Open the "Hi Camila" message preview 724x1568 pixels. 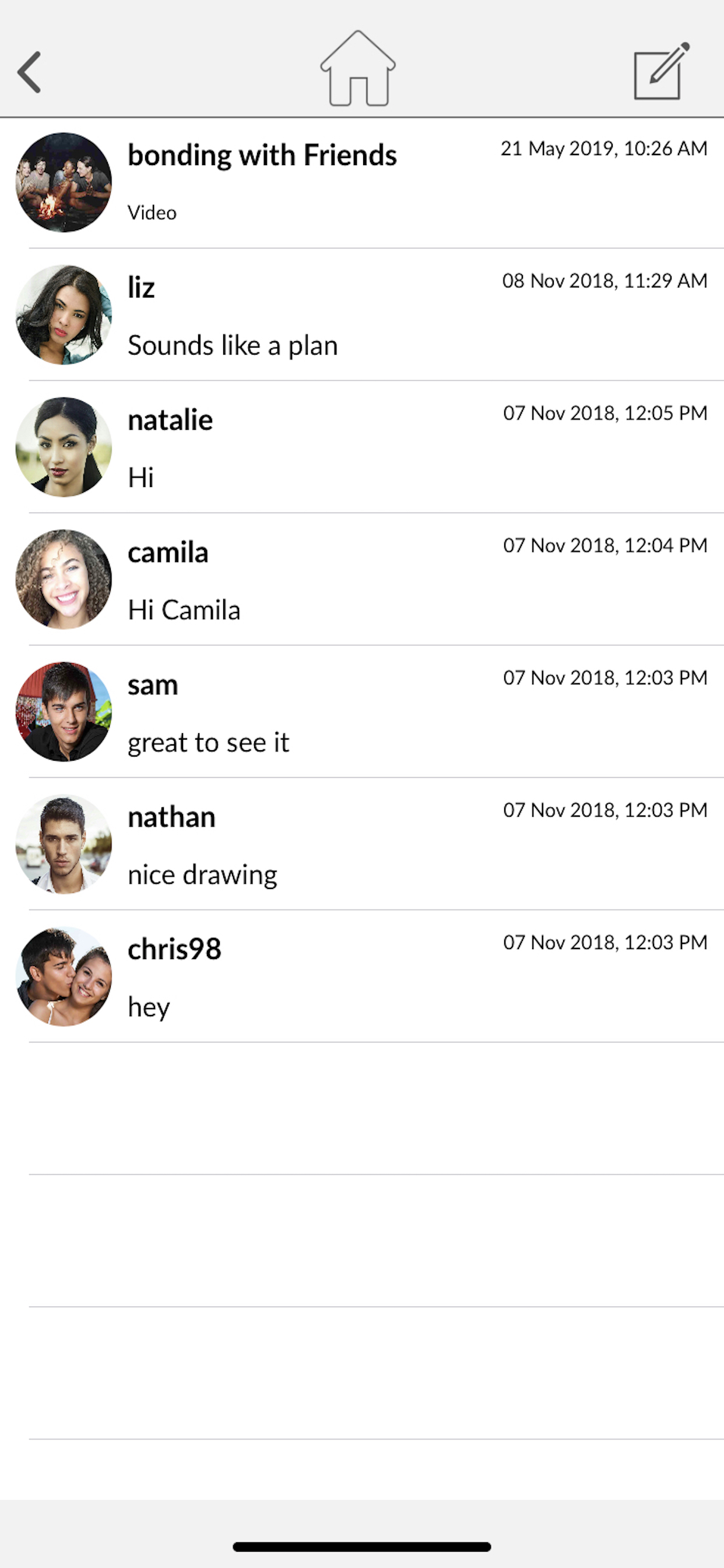(x=184, y=610)
